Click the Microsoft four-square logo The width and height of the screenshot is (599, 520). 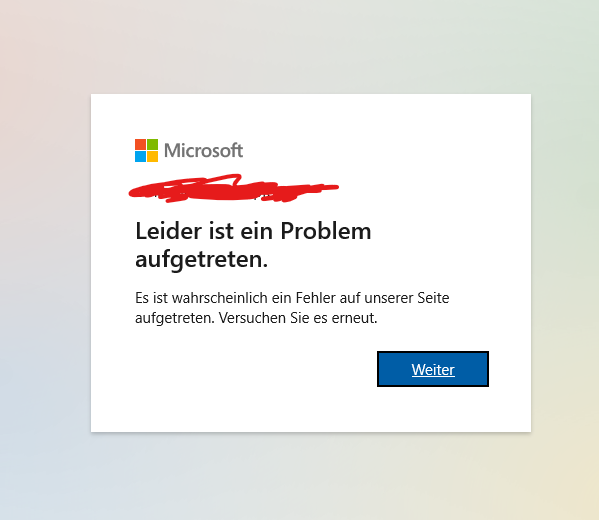146,151
